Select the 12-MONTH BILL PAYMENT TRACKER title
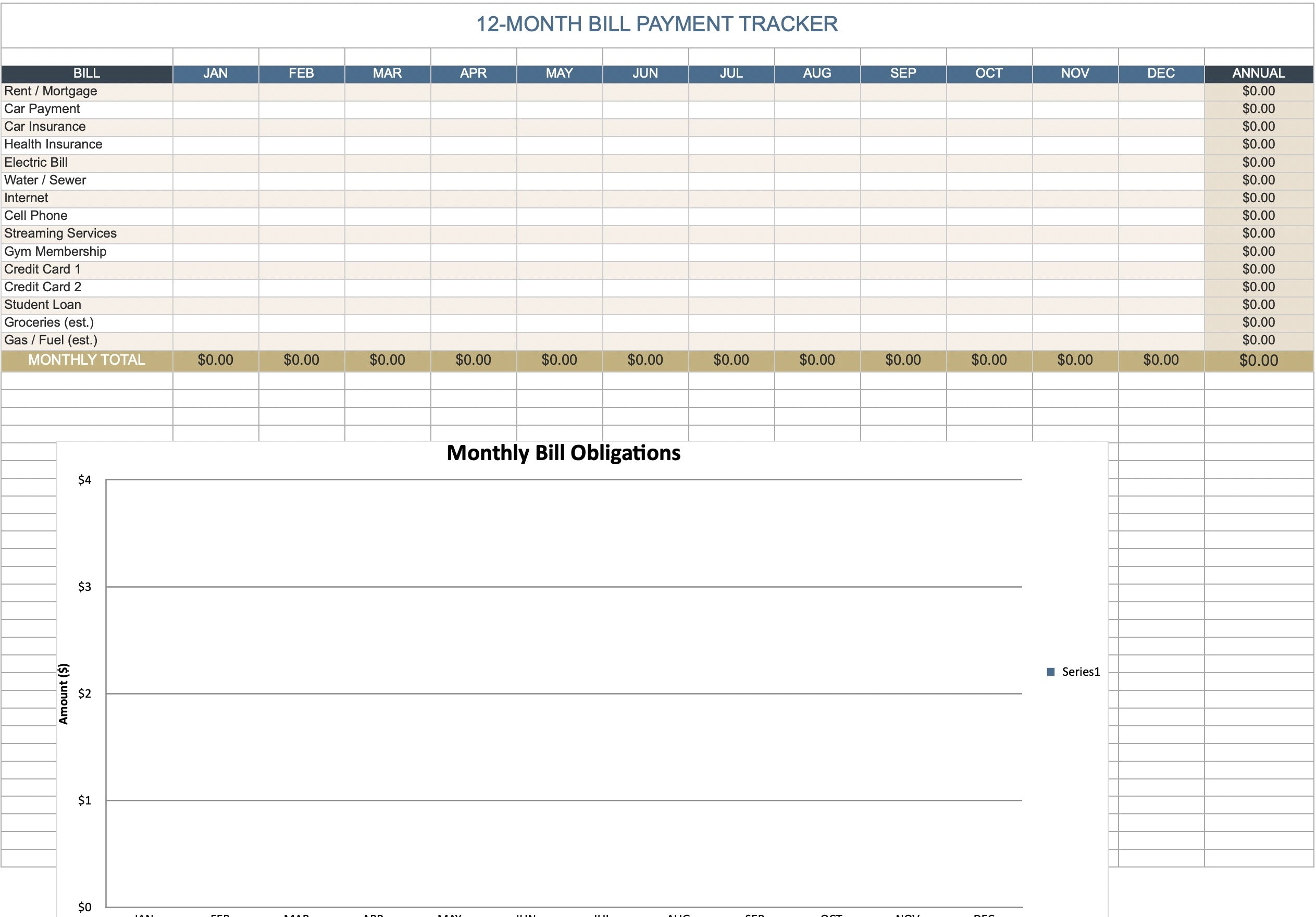This screenshot has height=917, width=1316. coord(657,24)
